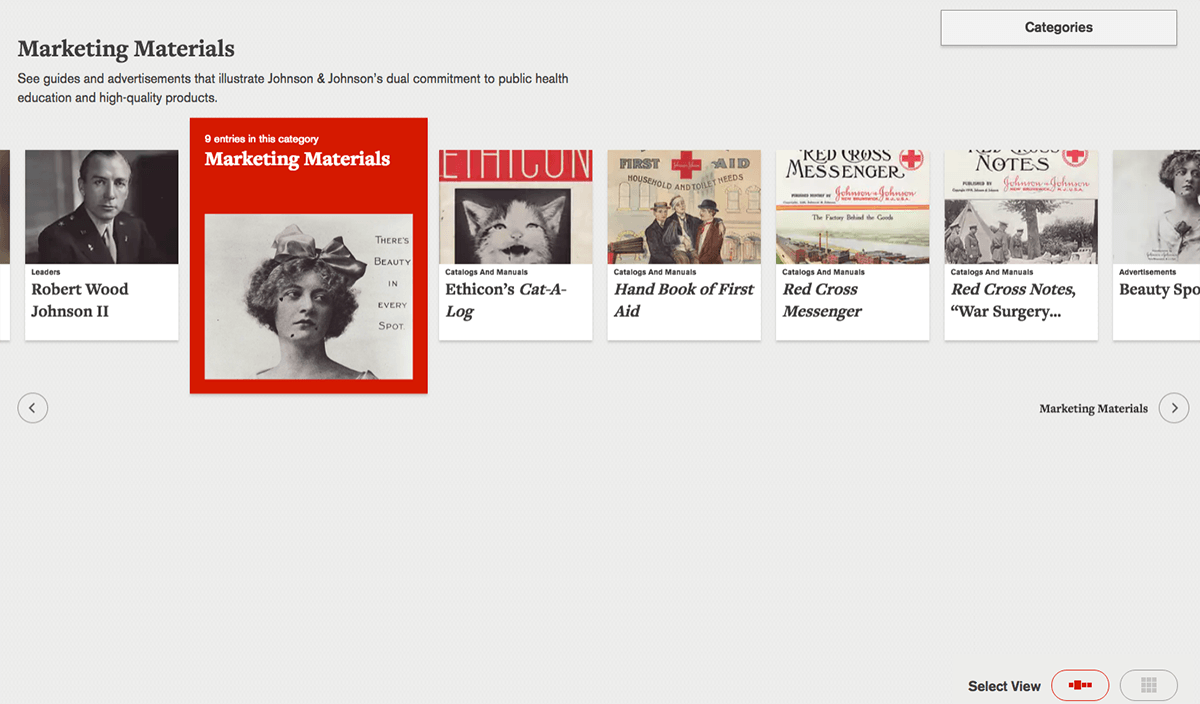Click '9 entries in this category' text
The height and width of the screenshot is (704, 1200).
pos(262,139)
